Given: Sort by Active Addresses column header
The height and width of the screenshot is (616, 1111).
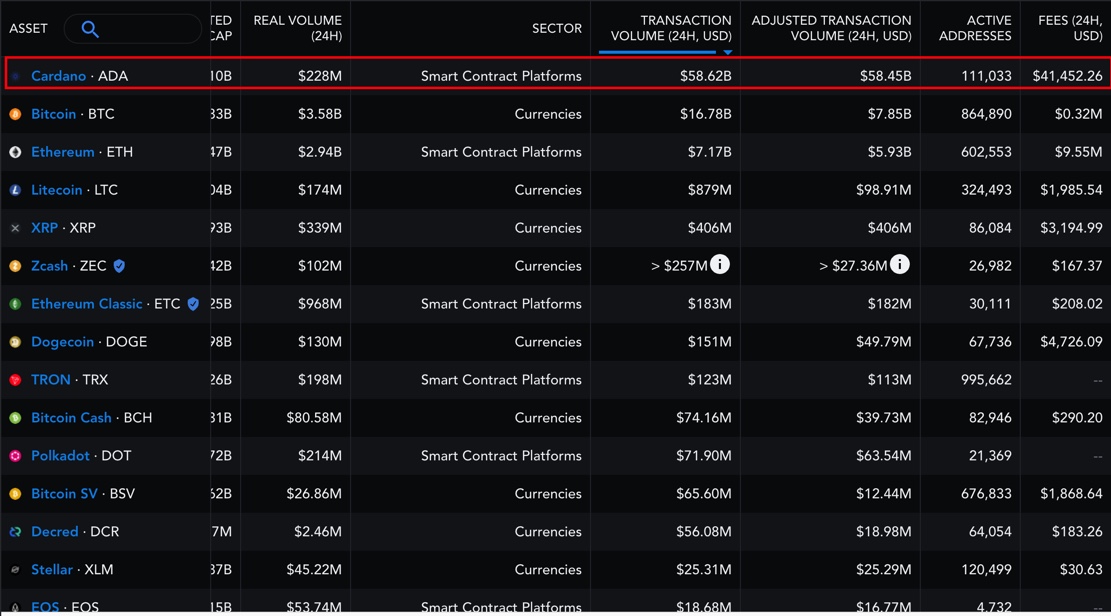Looking at the screenshot, I should pos(975,28).
